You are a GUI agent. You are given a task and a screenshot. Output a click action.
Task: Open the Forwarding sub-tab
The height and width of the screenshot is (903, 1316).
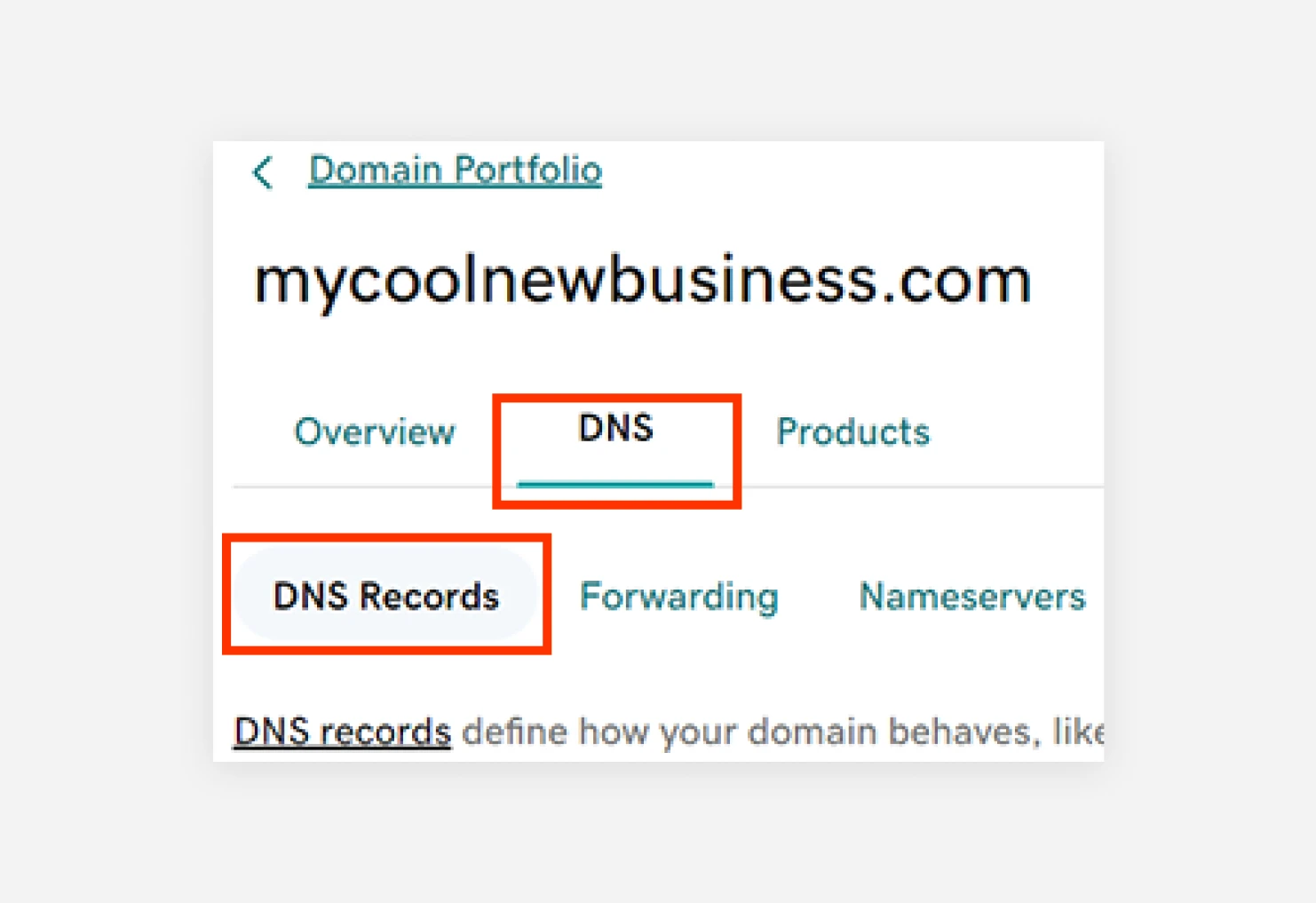[678, 596]
